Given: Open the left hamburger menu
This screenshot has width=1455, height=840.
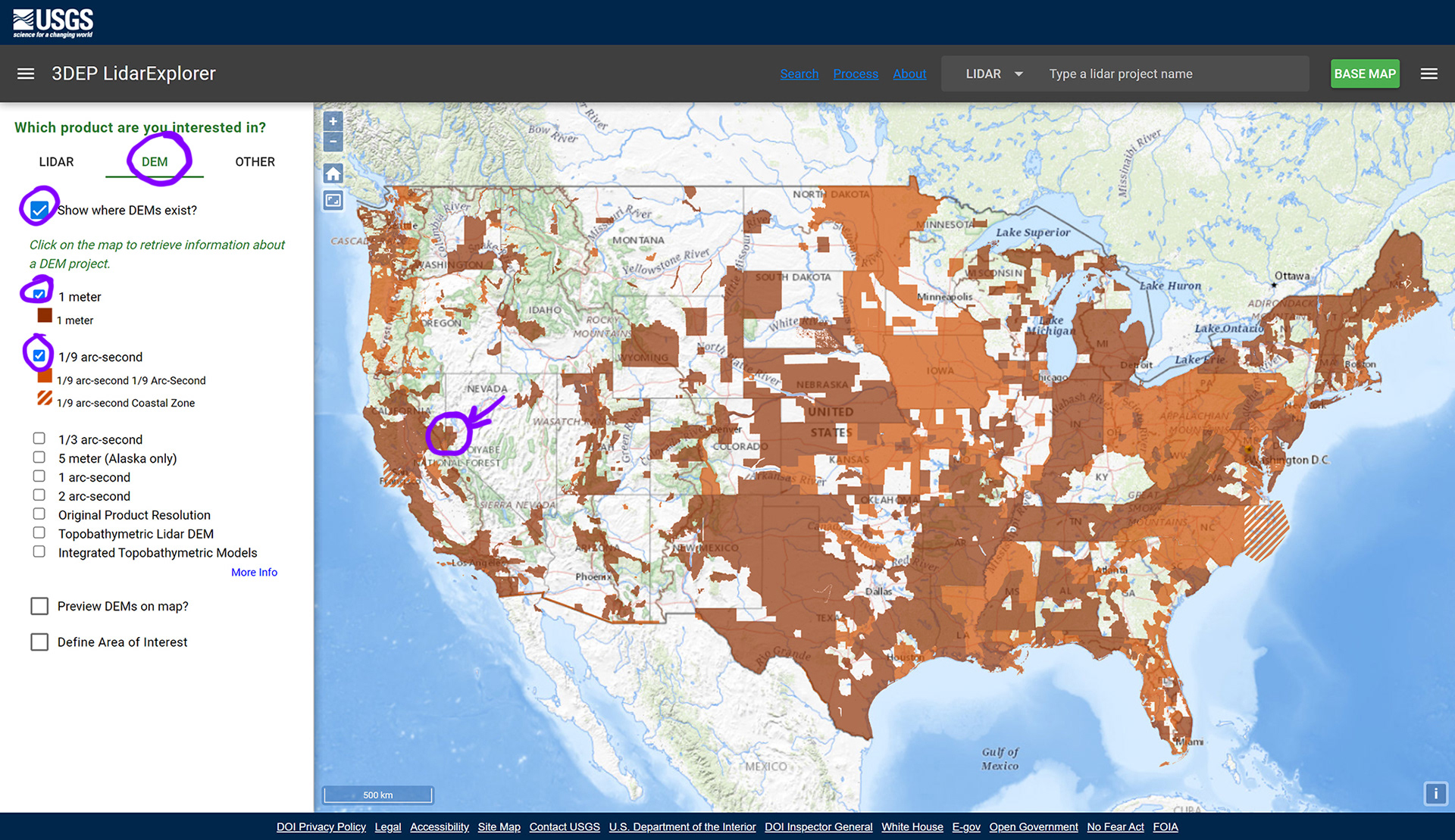Looking at the screenshot, I should tap(26, 73).
